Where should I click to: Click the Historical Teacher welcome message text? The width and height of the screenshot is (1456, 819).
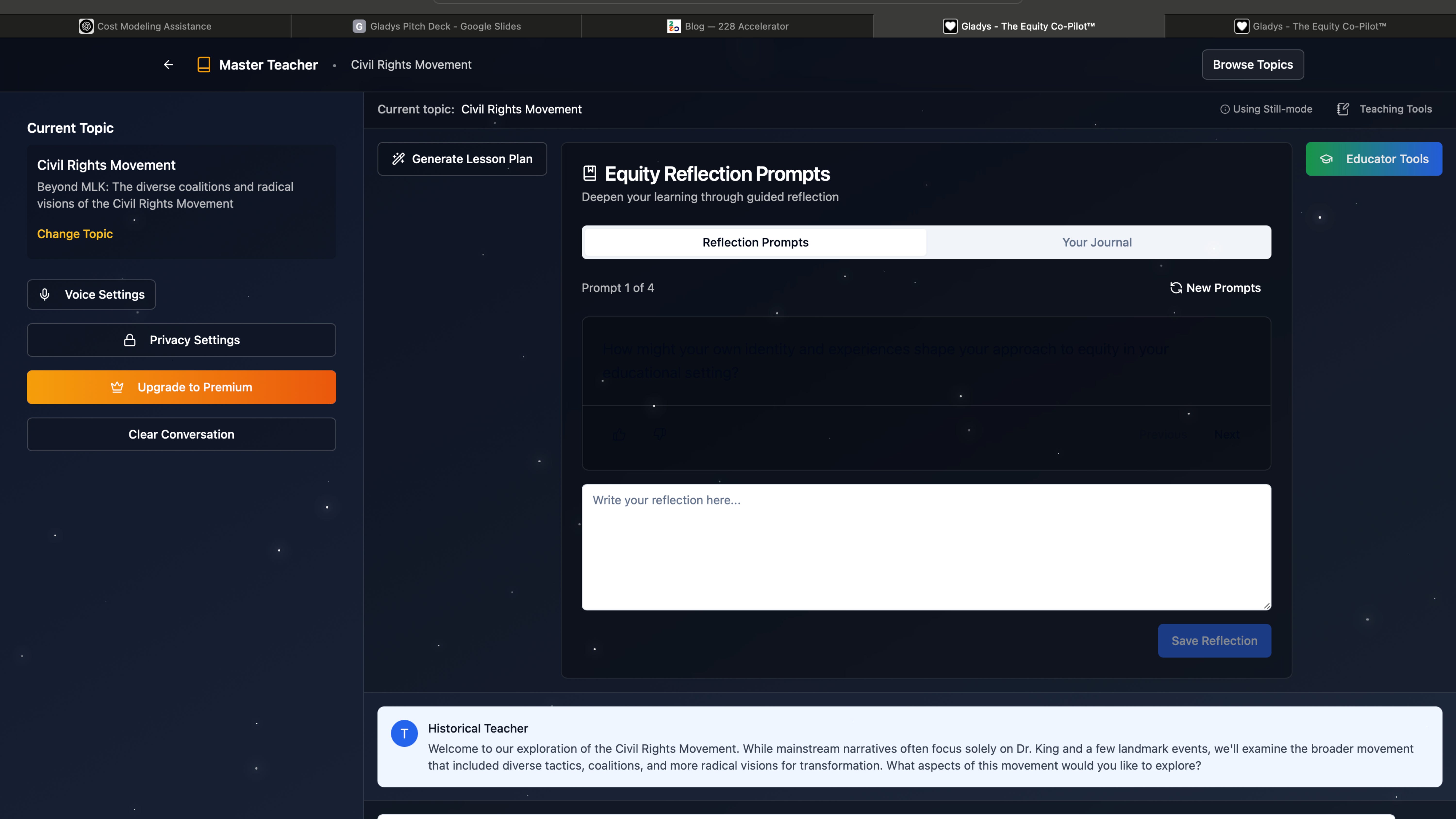point(920,757)
